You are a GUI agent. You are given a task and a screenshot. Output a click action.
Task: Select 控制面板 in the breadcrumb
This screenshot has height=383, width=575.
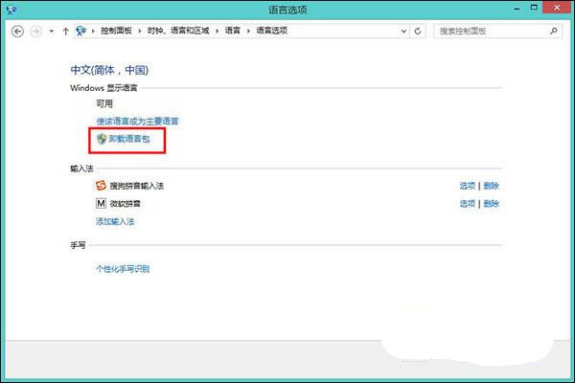coord(116,30)
